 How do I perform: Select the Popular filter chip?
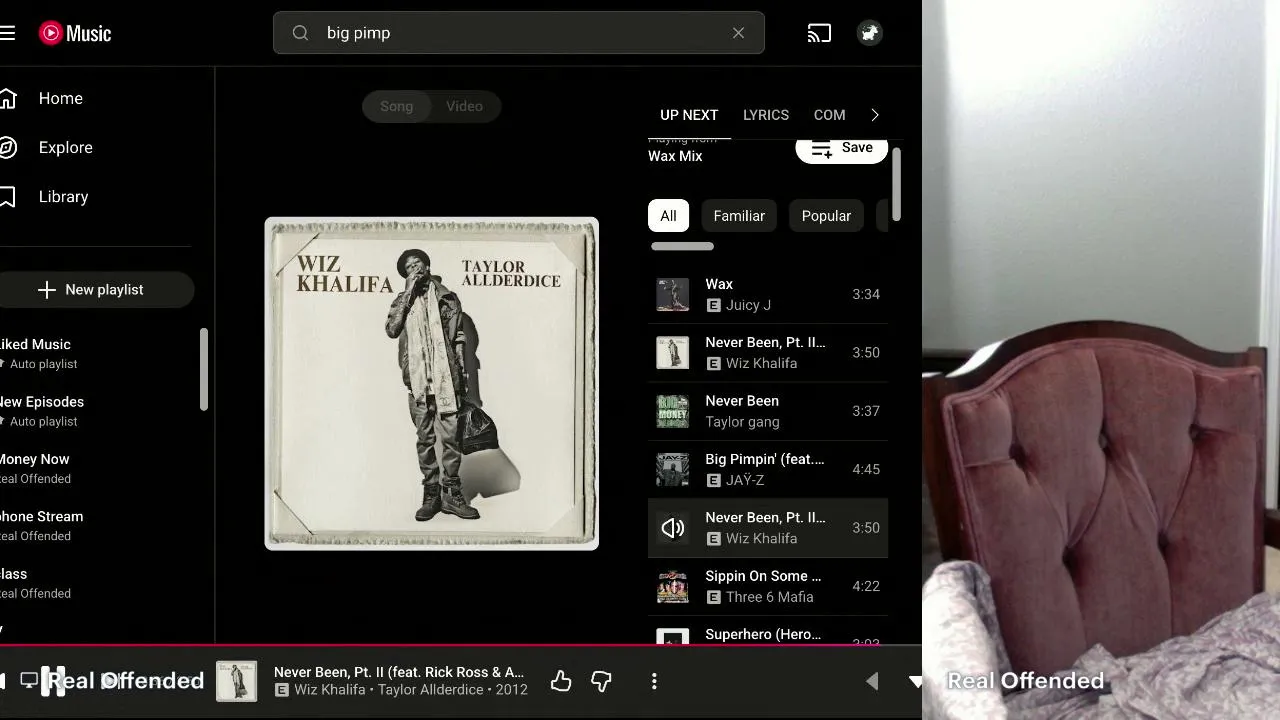[x=826, y=216]
